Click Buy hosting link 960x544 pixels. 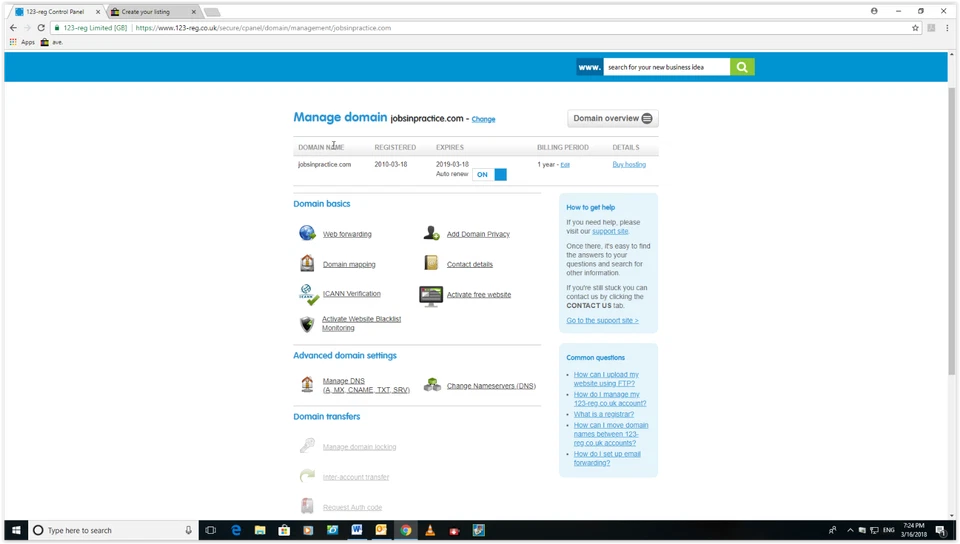tap(629, 165)
